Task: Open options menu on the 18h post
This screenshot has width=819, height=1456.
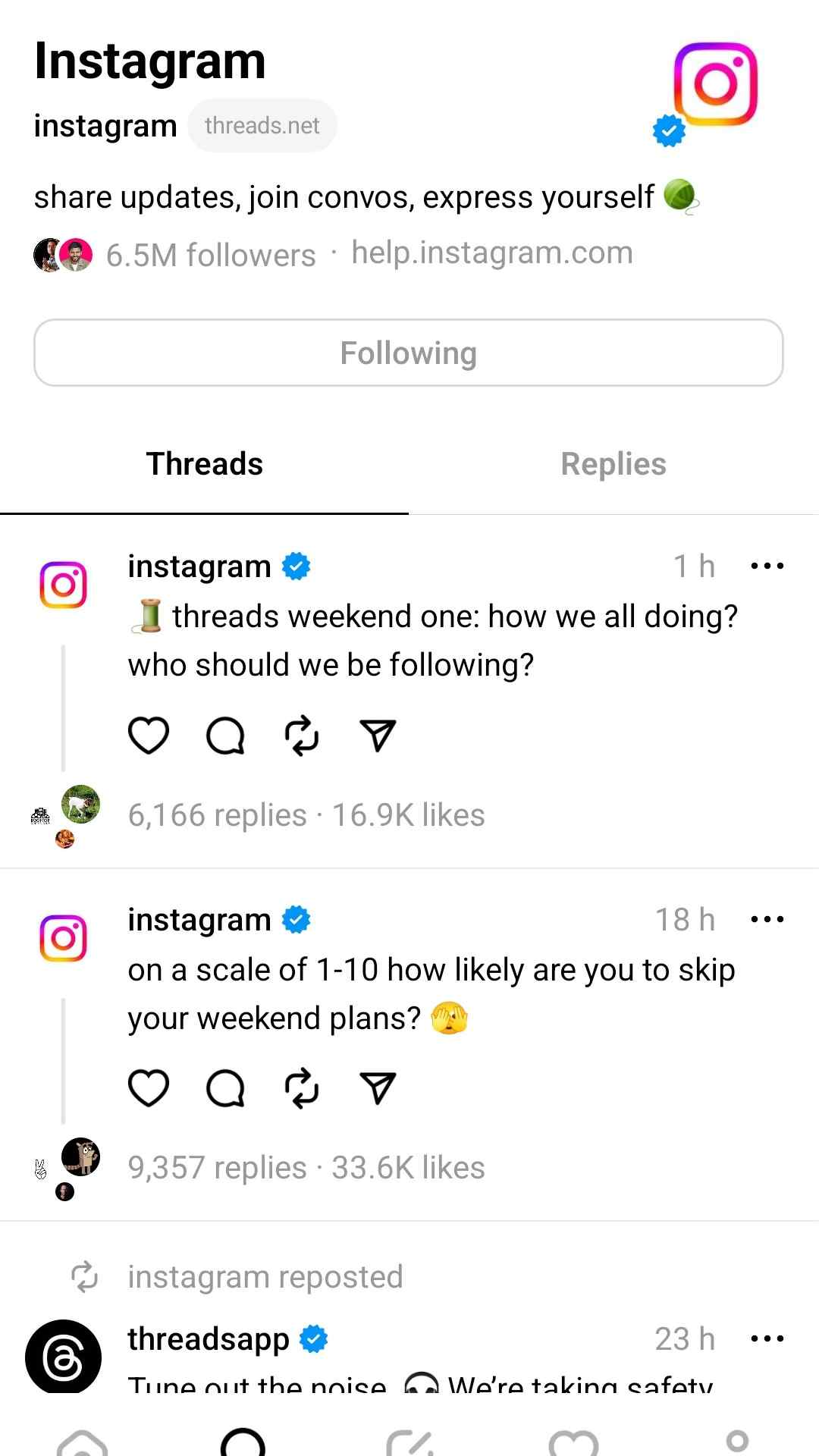Action: (767, 918)
